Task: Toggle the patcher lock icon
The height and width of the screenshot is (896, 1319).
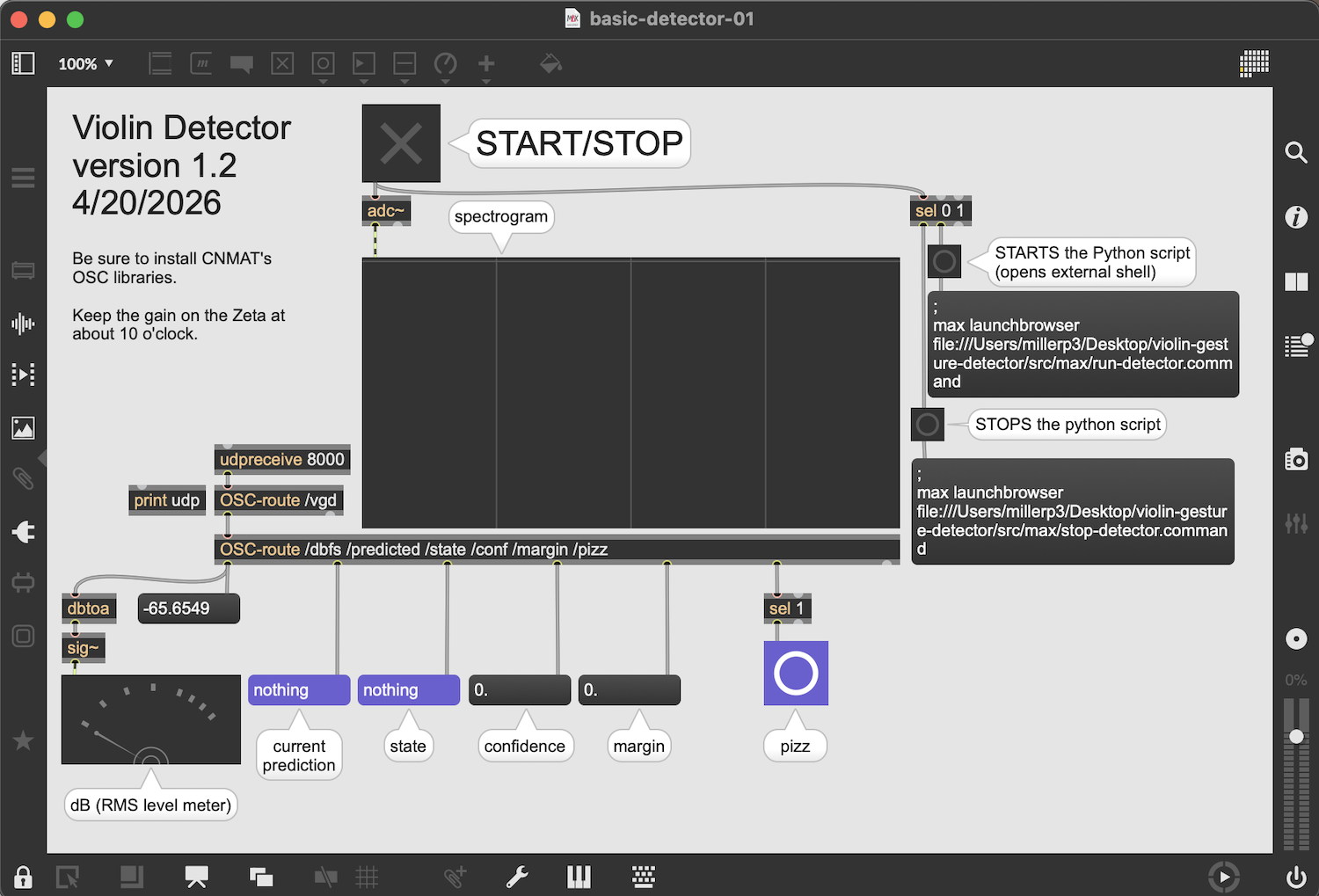Action: point(24,877)
